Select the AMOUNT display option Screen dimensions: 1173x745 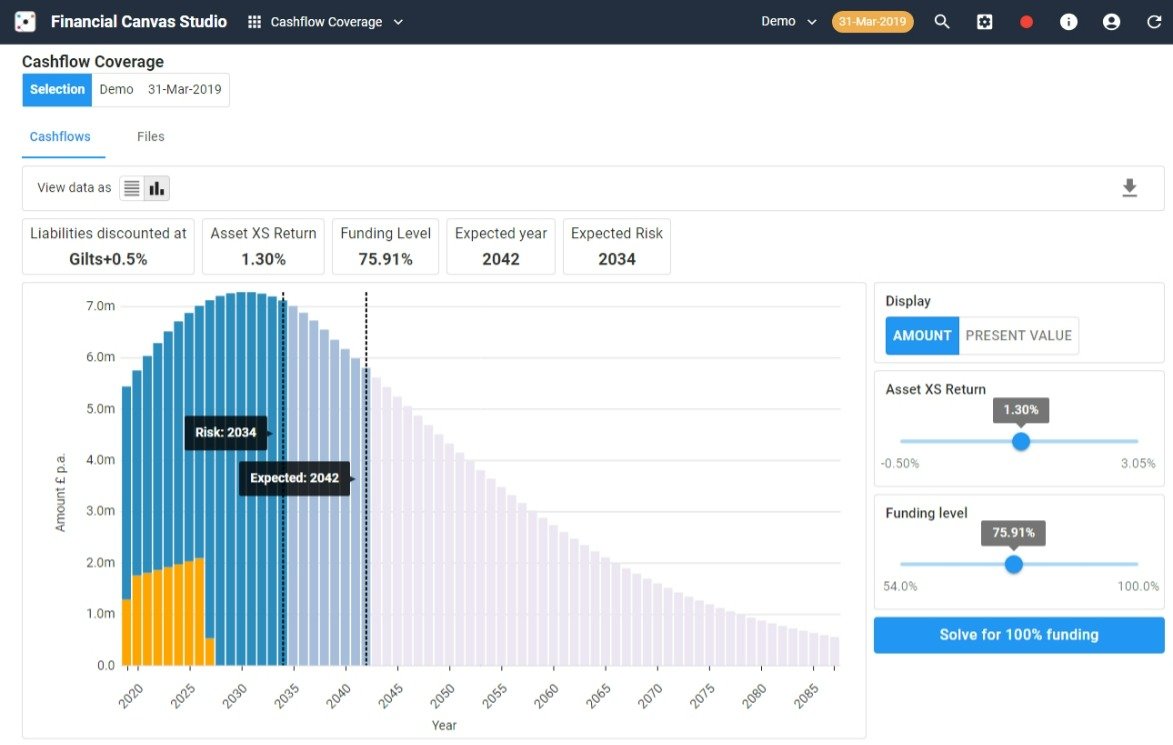tap(922, 336)
